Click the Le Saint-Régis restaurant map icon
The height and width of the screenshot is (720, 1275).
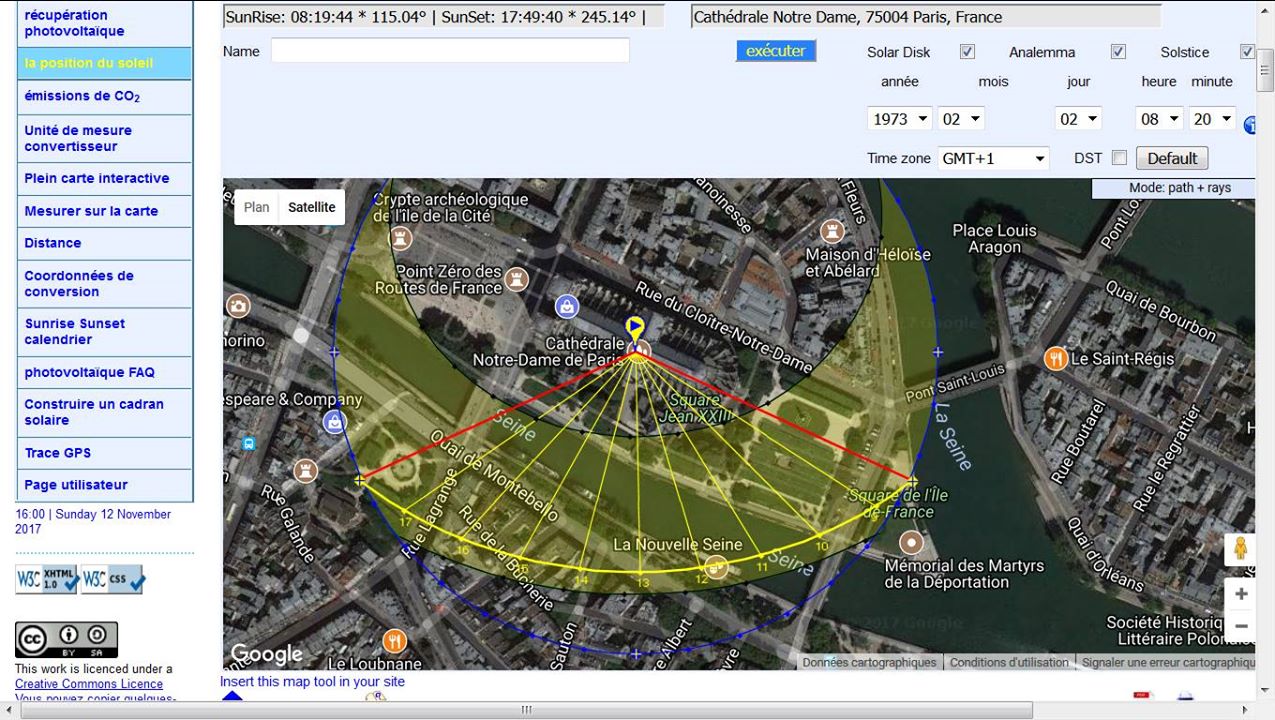tap(1056, 358)
